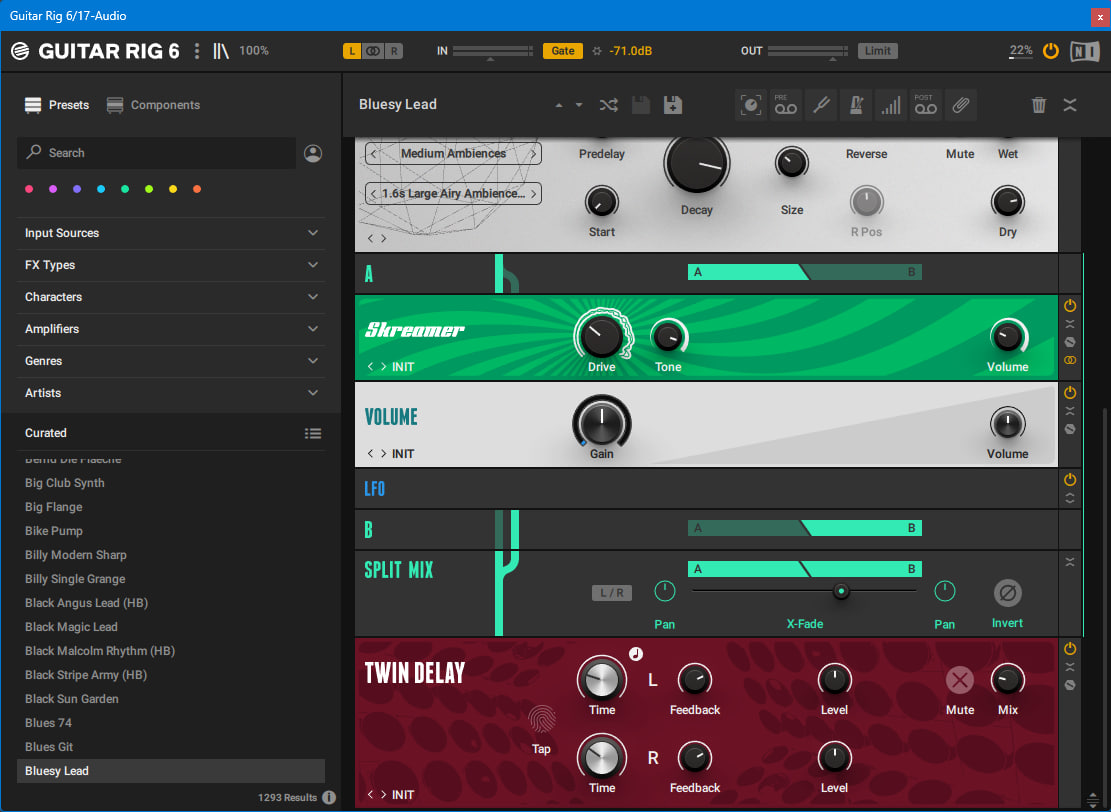The image size is (1111, 812).
Task: Click the Twin Delay tempo sync clock
Action: 636,654
